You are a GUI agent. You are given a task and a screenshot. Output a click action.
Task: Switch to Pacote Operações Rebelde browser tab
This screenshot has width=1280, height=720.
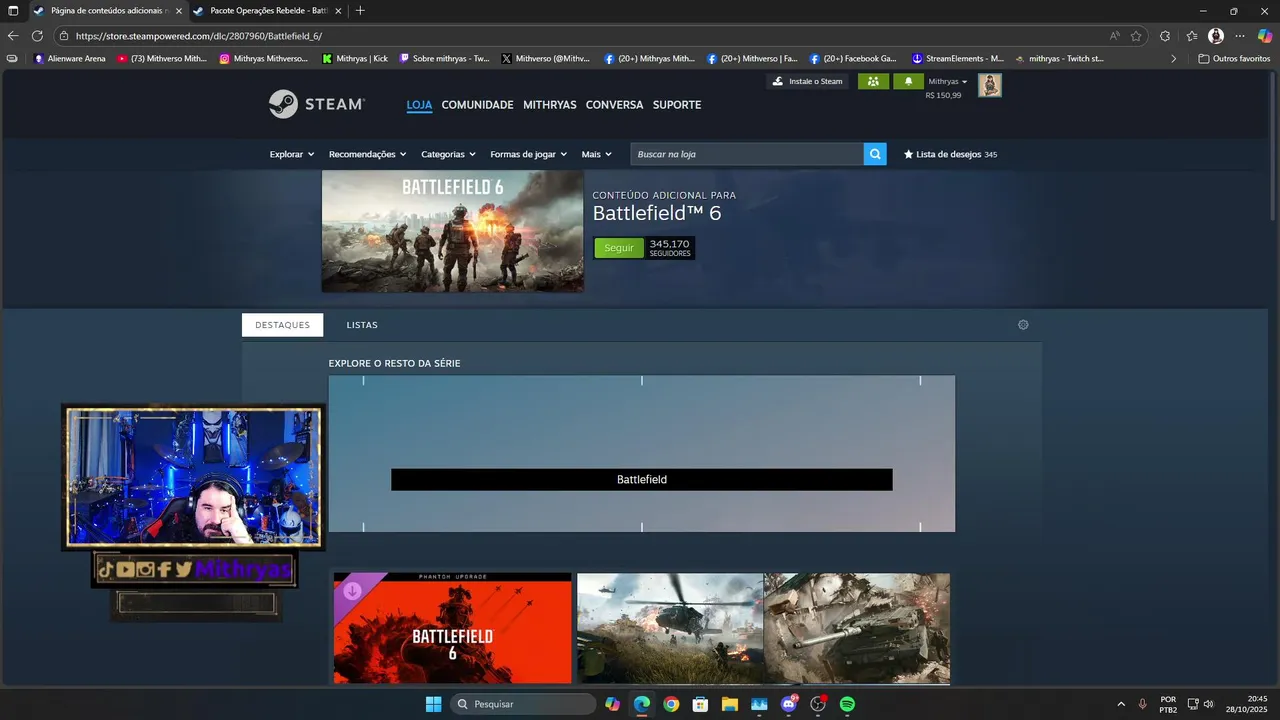click(x=268, y=11)
